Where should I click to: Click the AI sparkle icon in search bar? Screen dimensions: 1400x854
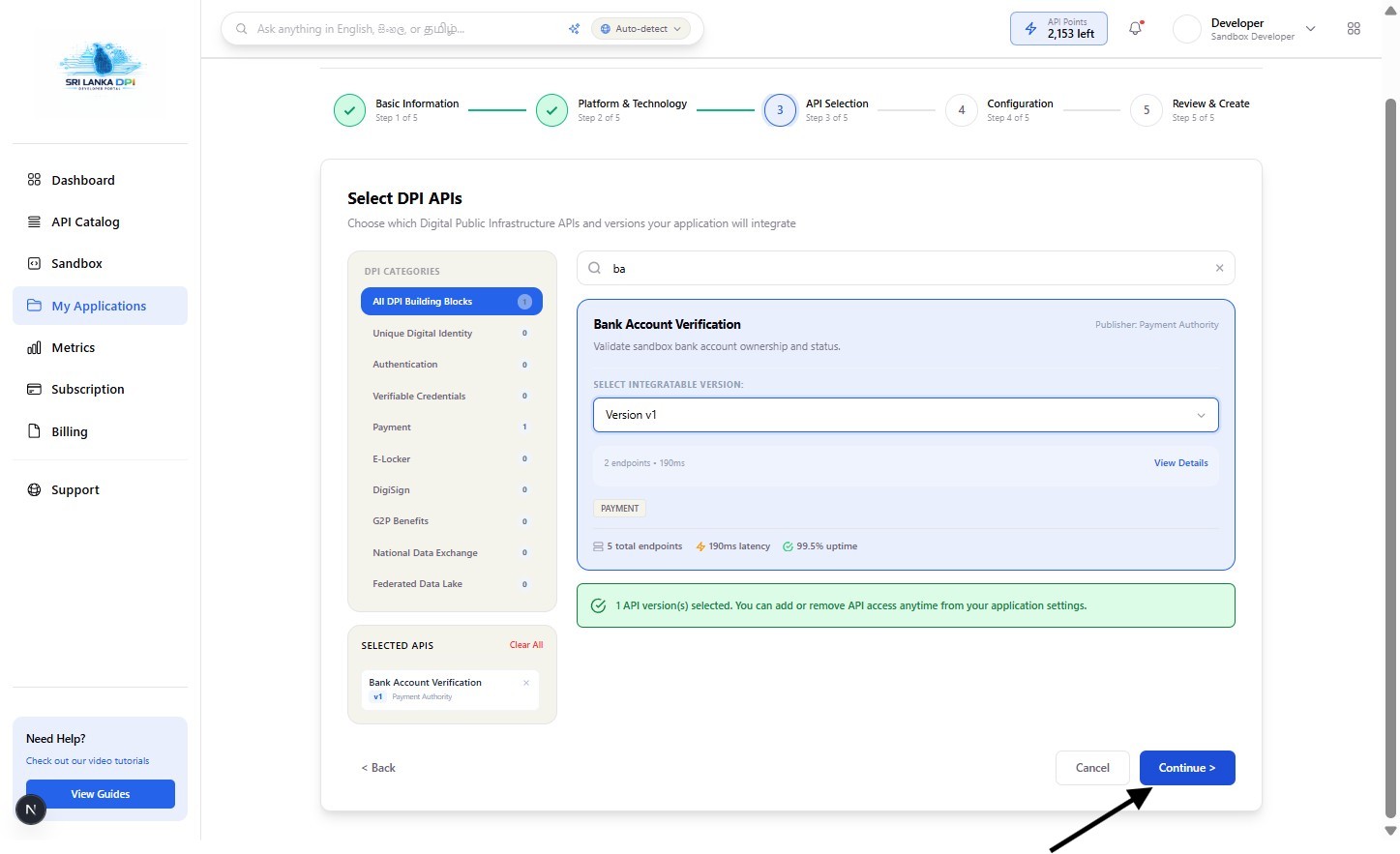[574, 29]
